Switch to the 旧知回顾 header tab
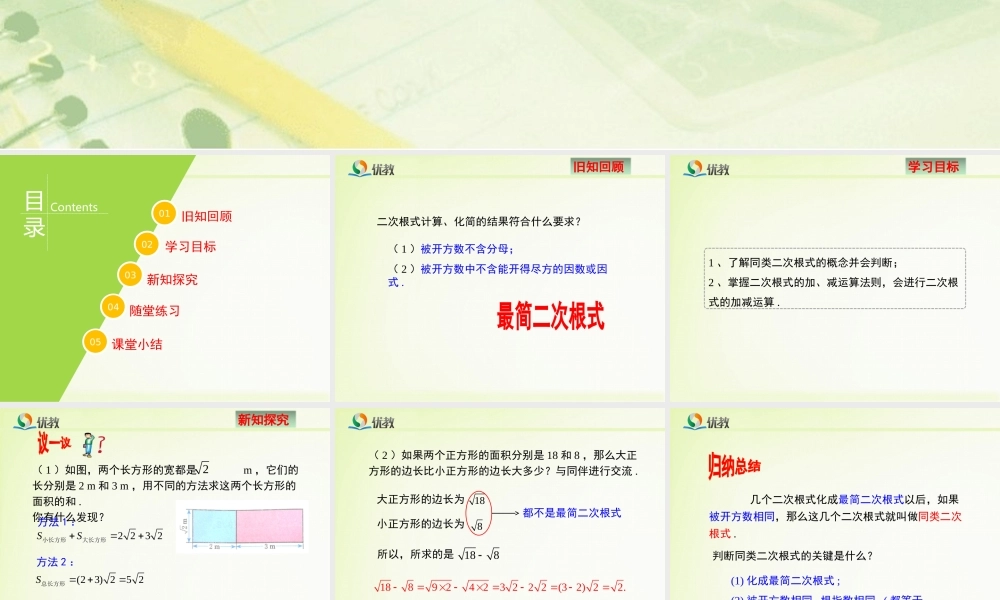Viewport: 1000px width, 600px height. (x=600, y=165)
